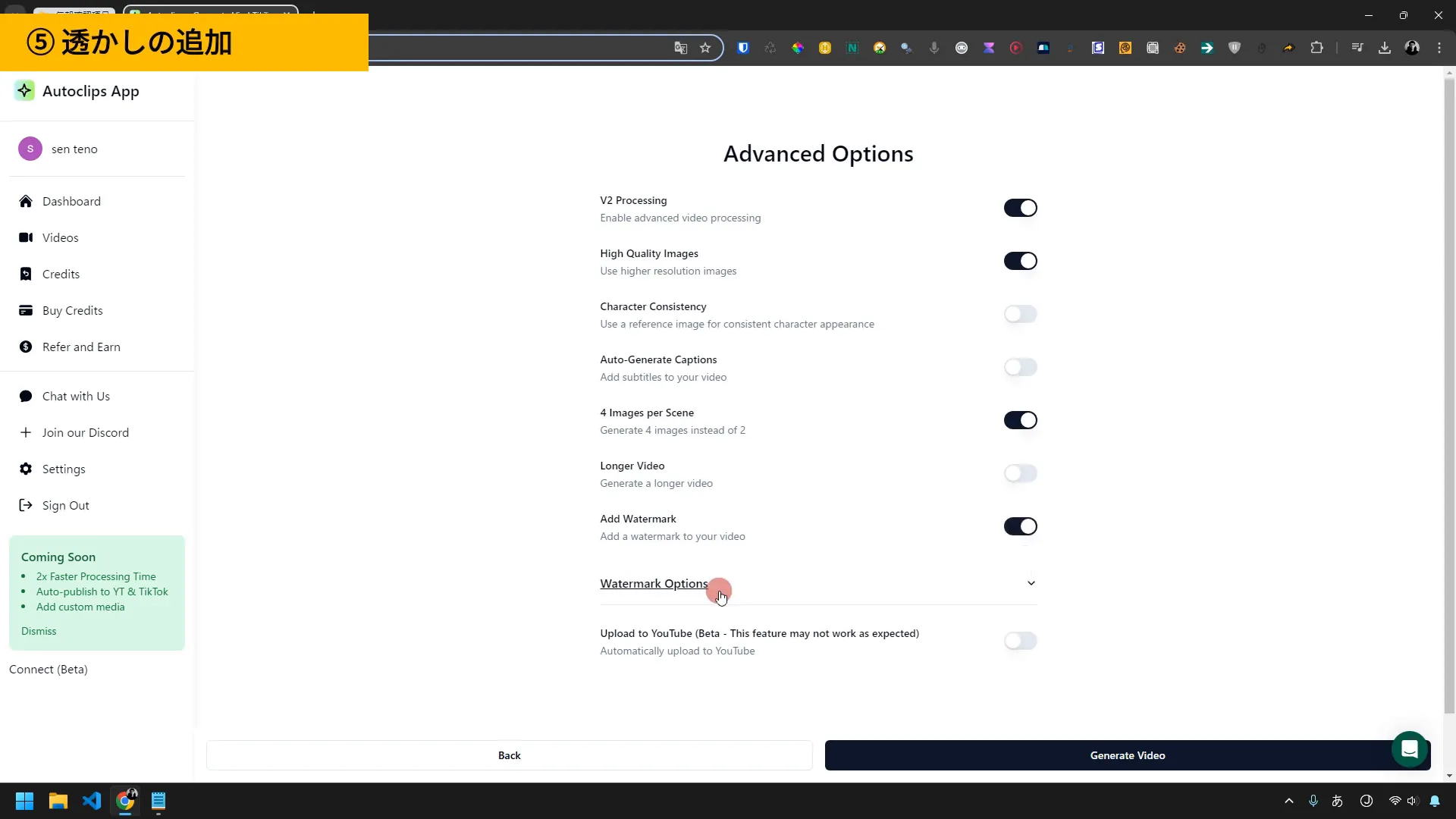
Task: Open Chat with Us support
Action: (75, 396)
